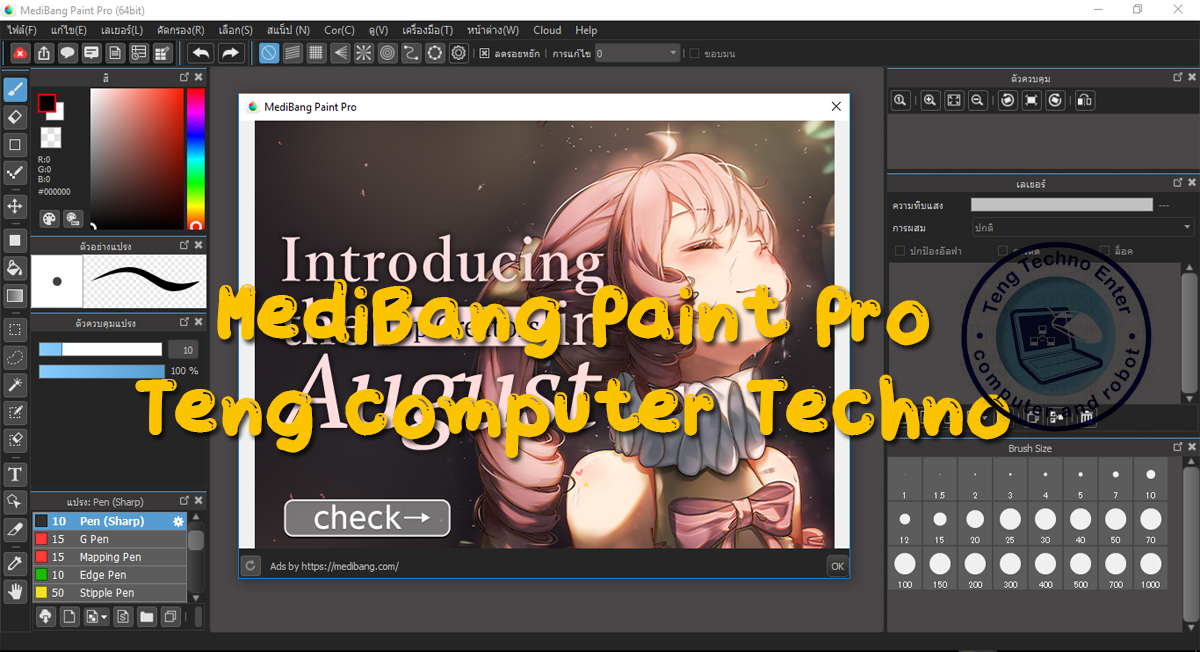Viewport: 1200px width, 652px height.
Task: Click the Zoom Out icon in navigator panel
Action: (x=978, y=100)
